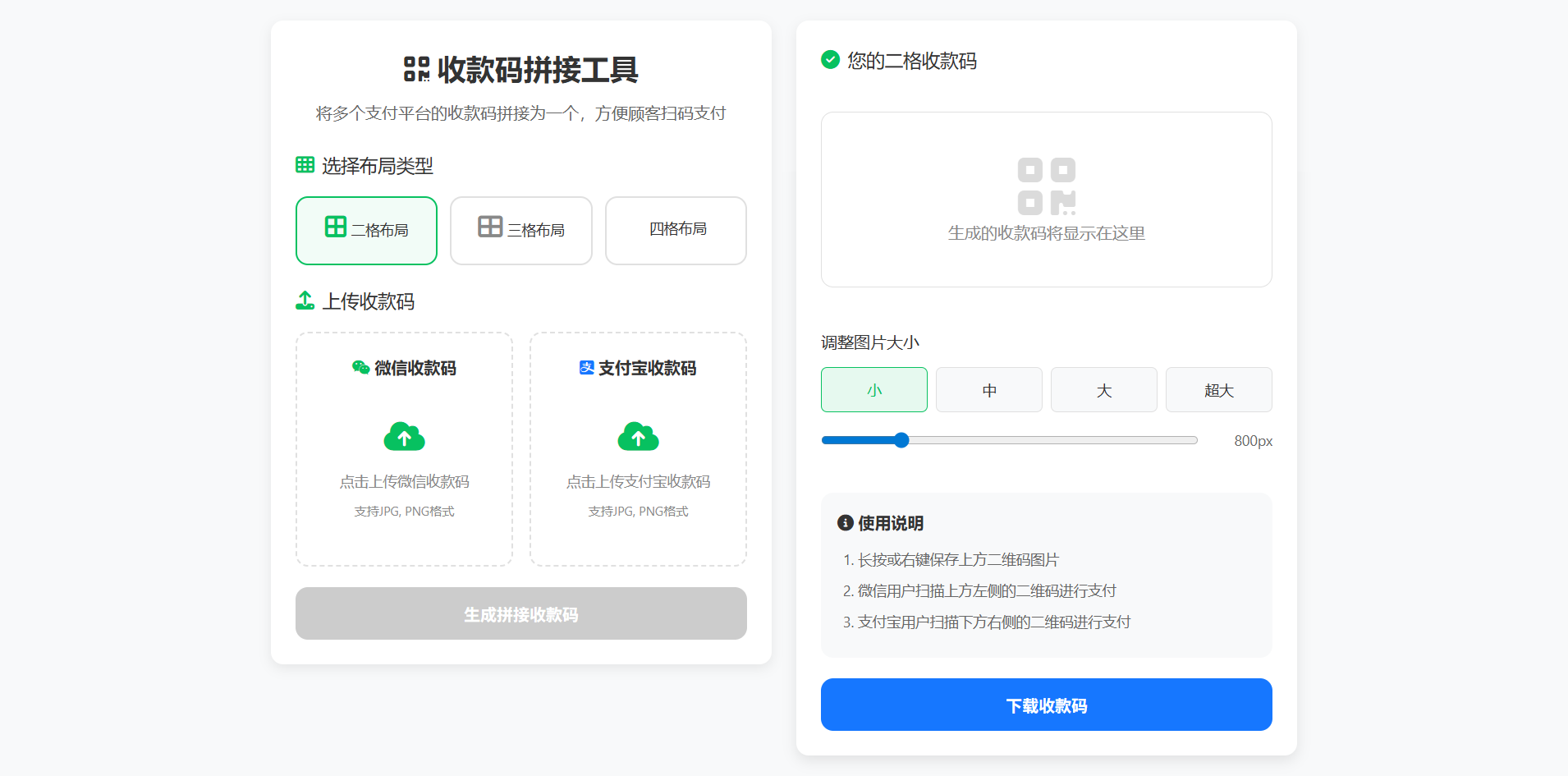Click the green checkmark beside 您的二格收款码
This screenshot has height=776, width=1568.
(830, 61)
